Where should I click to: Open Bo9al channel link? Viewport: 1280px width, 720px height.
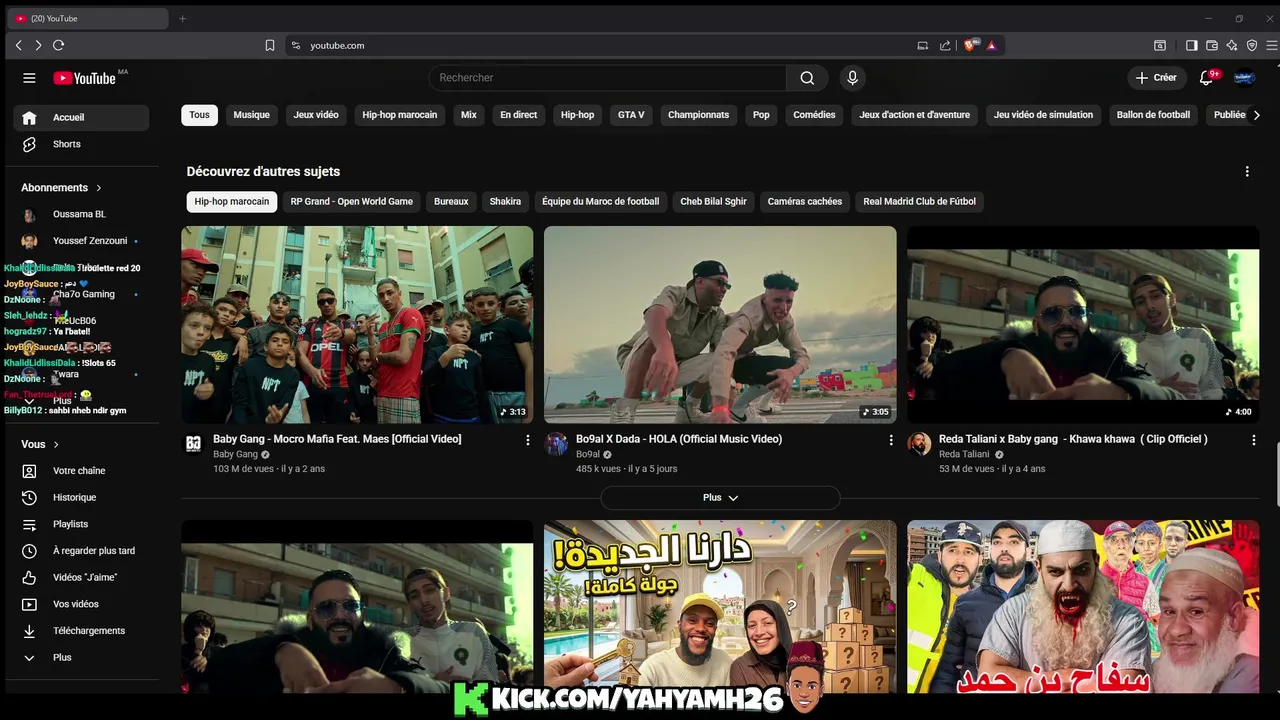[587, 454]
